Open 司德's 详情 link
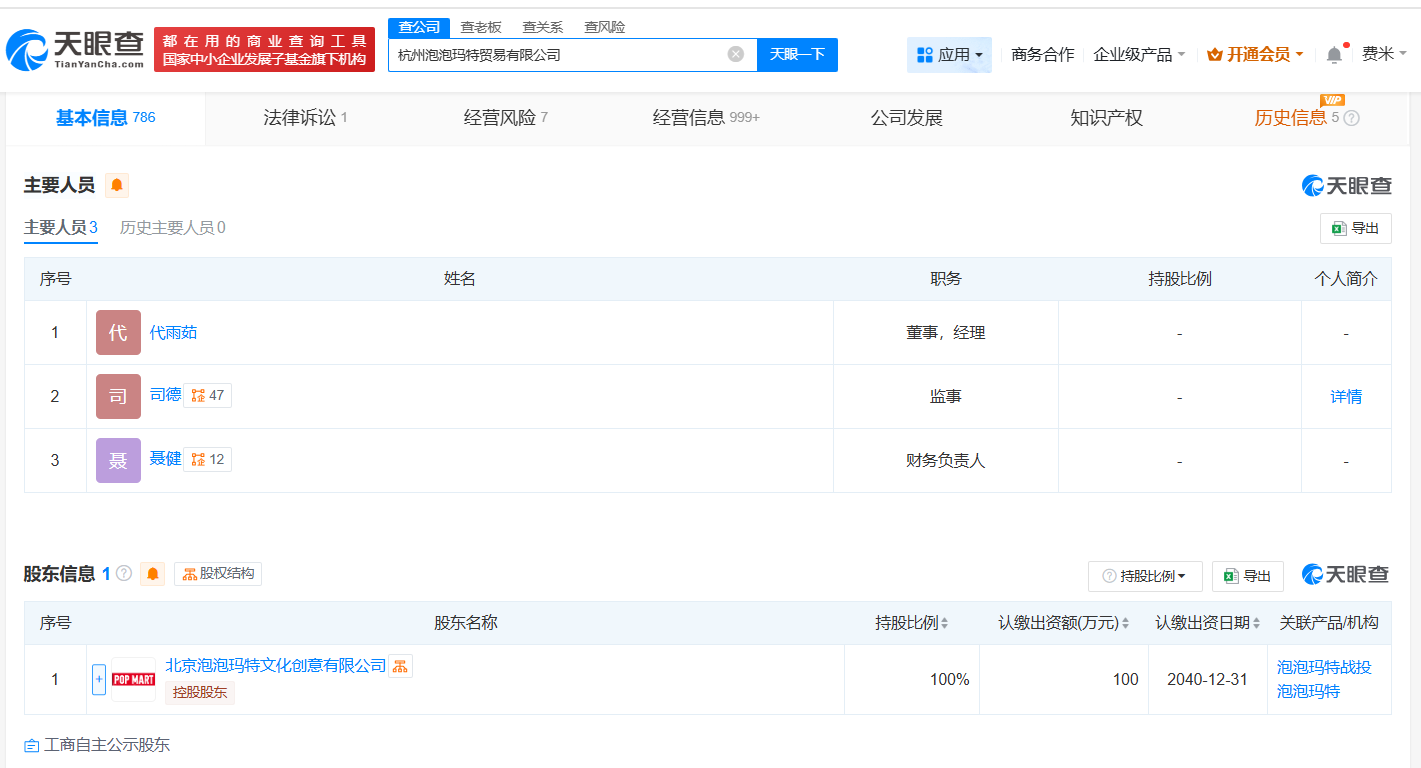Image resolution: width=1421 pixels, height=768 pixels. (x=1345, y=396)
